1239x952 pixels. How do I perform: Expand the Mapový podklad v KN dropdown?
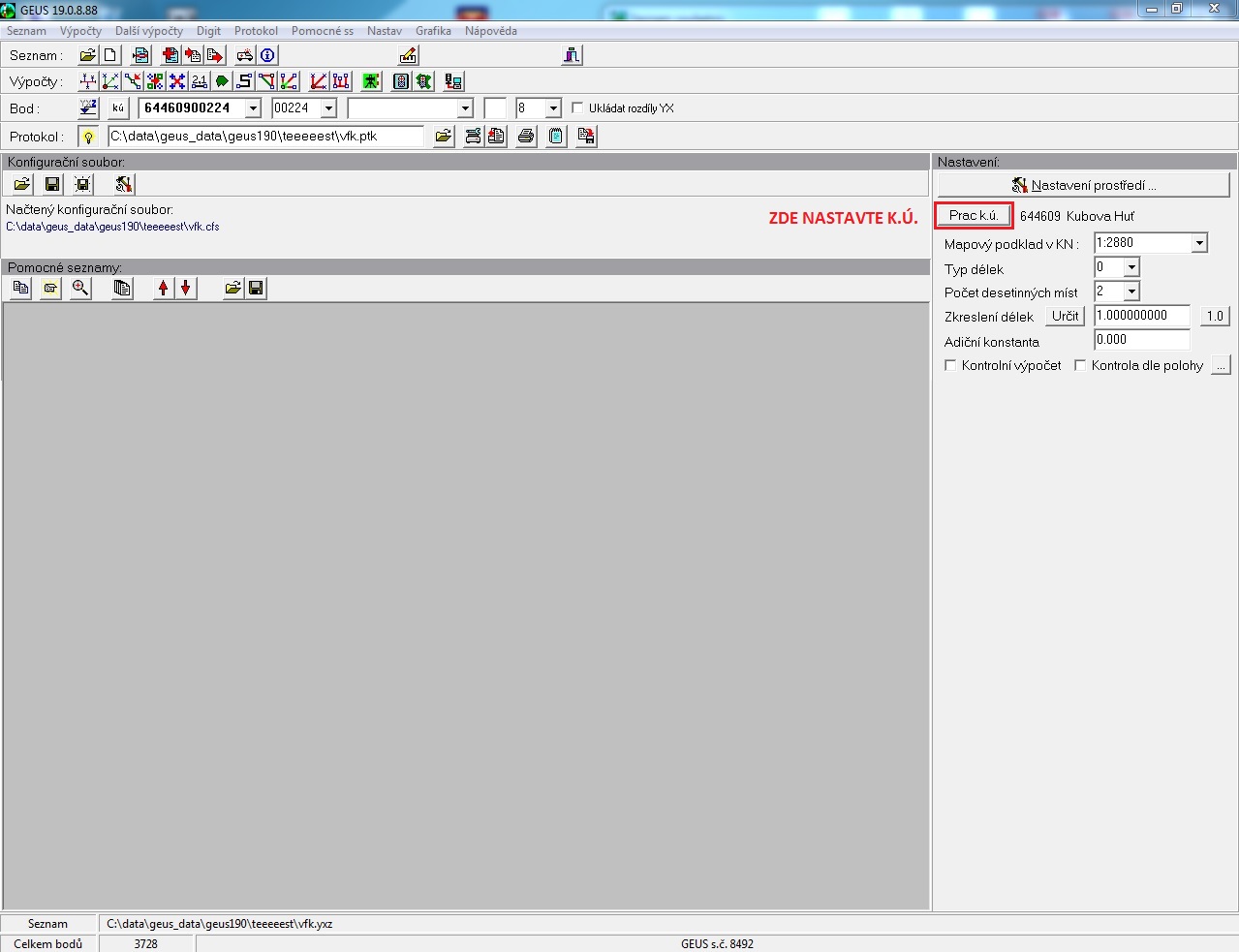point(1199,243)
